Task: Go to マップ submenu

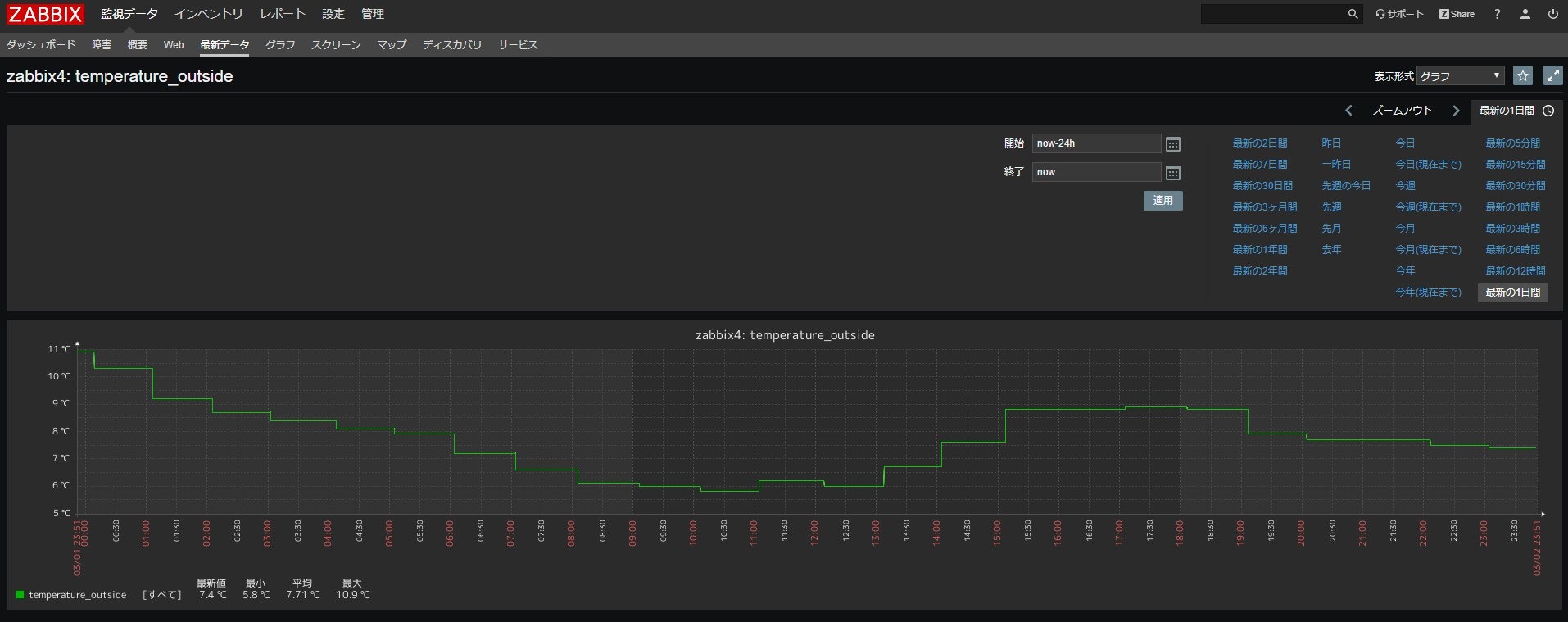Action: pos(392,45)
